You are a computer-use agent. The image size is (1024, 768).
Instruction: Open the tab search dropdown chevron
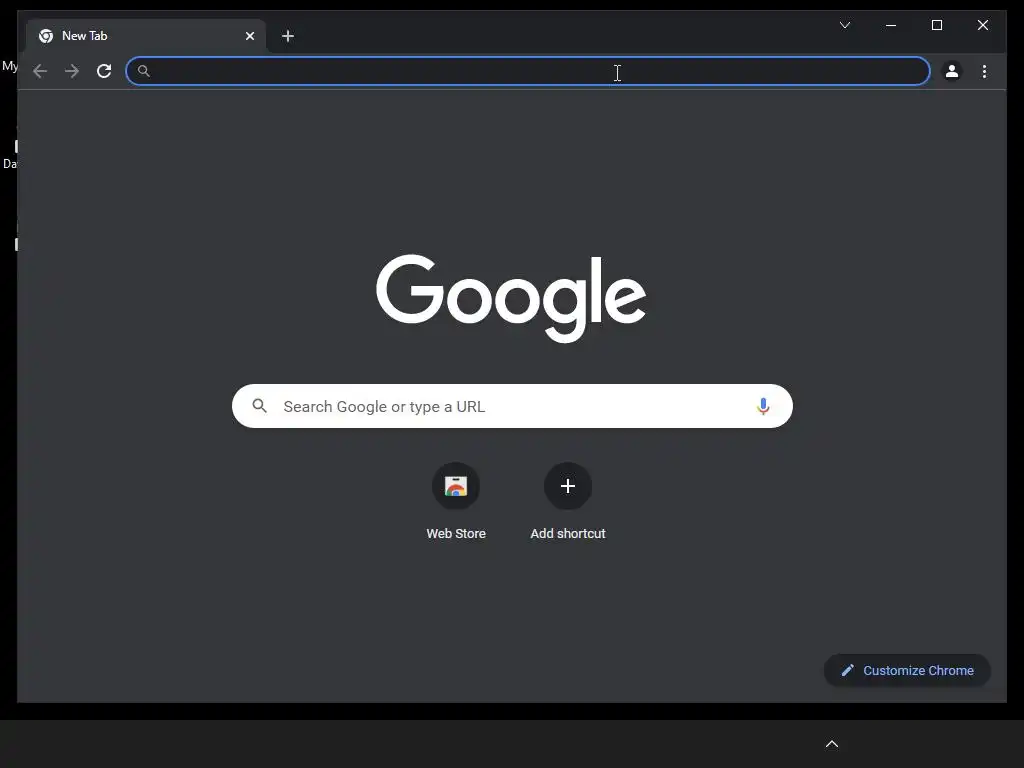[844, 25]
